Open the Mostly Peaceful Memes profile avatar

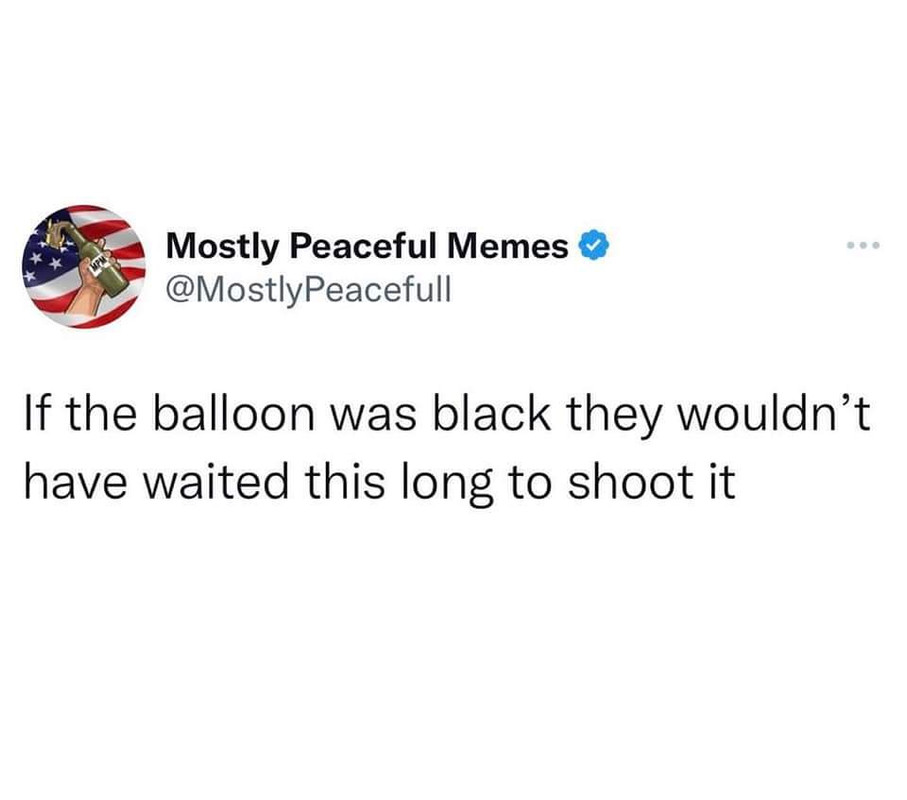[x=84, y=267]
